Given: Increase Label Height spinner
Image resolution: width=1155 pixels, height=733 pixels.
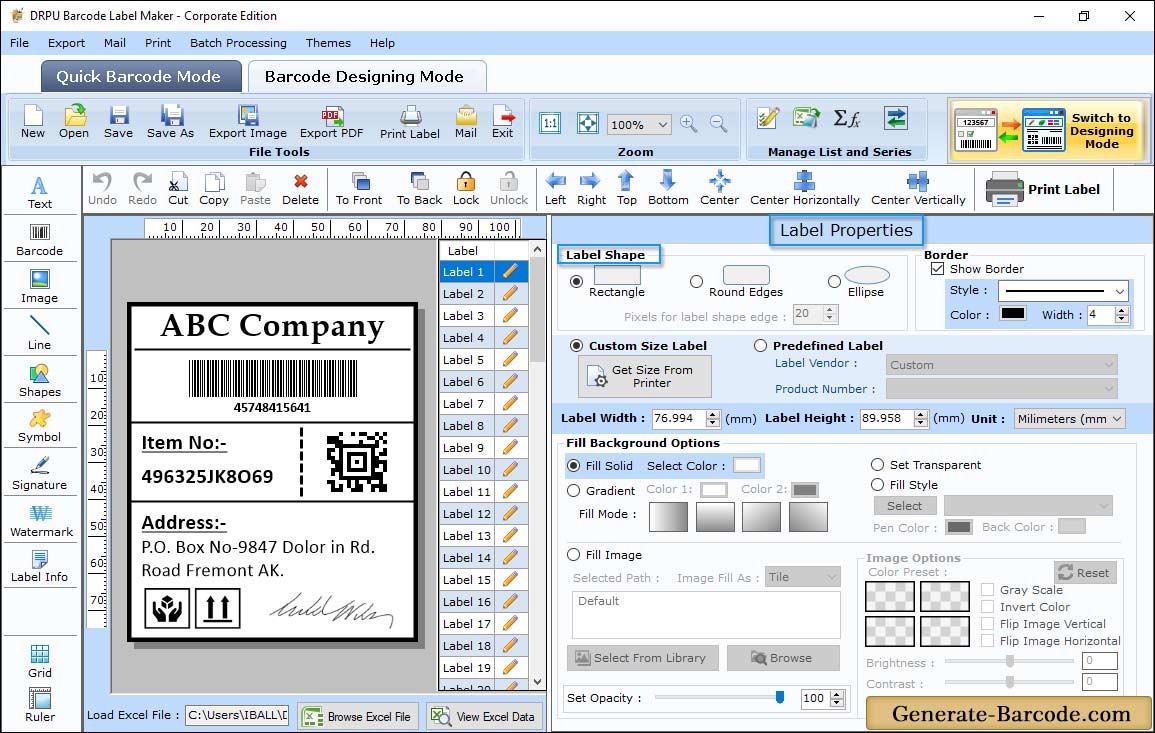Looking at the screenshot, I should point(921,414).
